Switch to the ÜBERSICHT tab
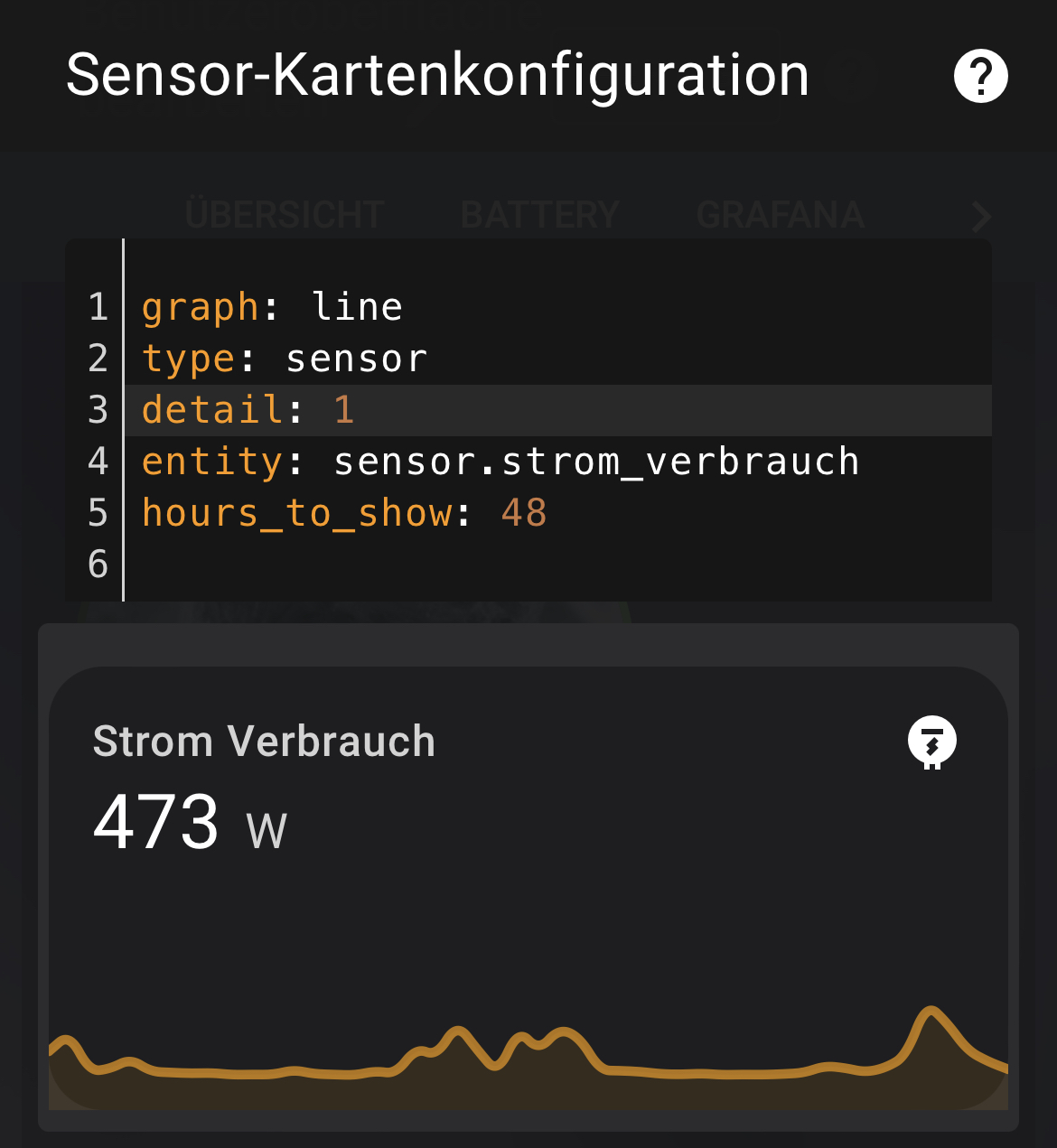 point(285,216)
